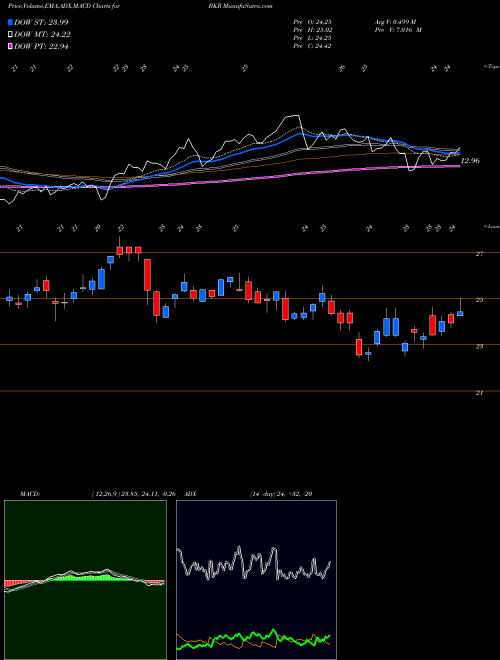This screenshot has height=660, width=500.
Task: Click the '<Tops' marker label
Action: tap(491, 67)
